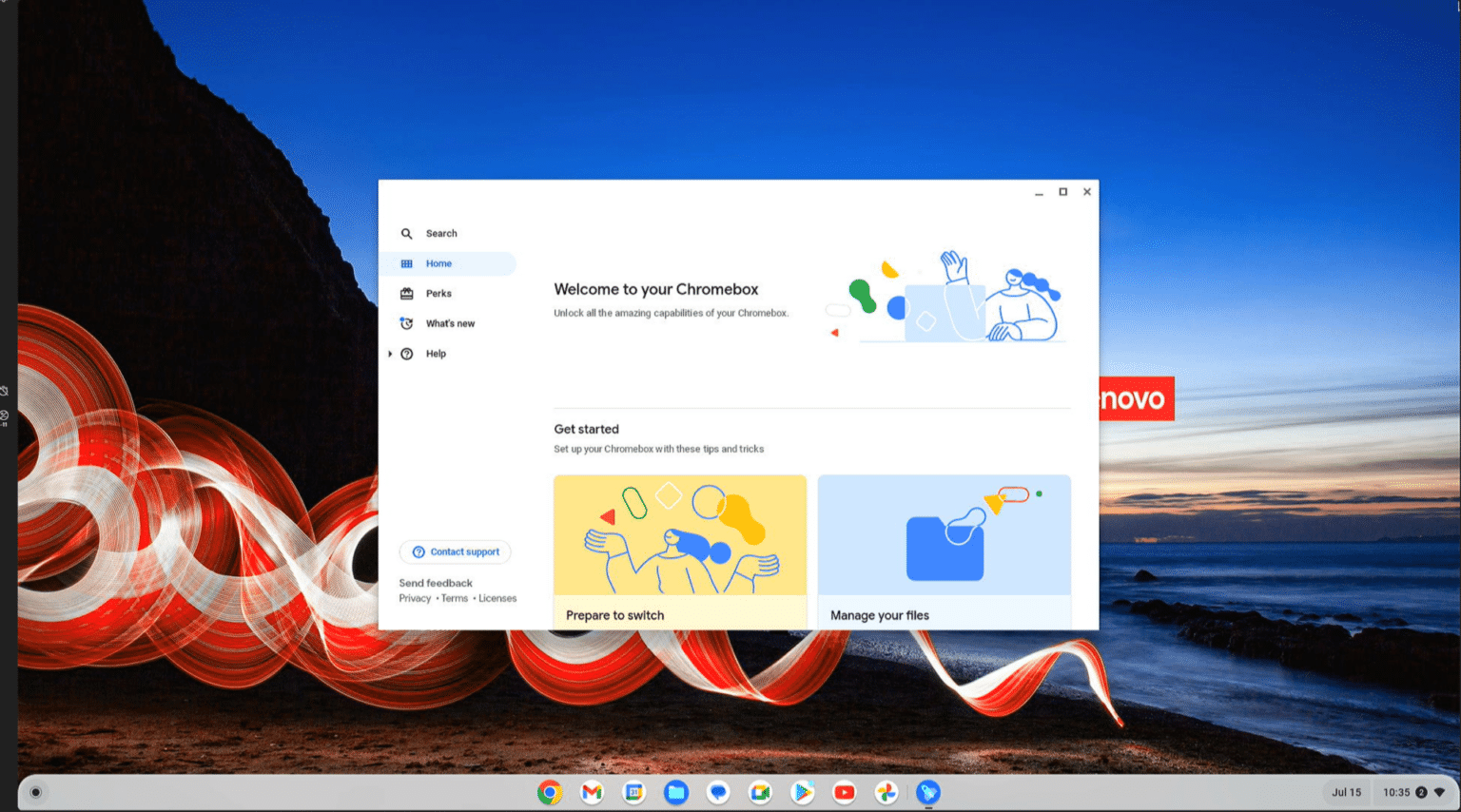Click the welcome illustration of waving person
1461x812 pixels.
[946, 296]
